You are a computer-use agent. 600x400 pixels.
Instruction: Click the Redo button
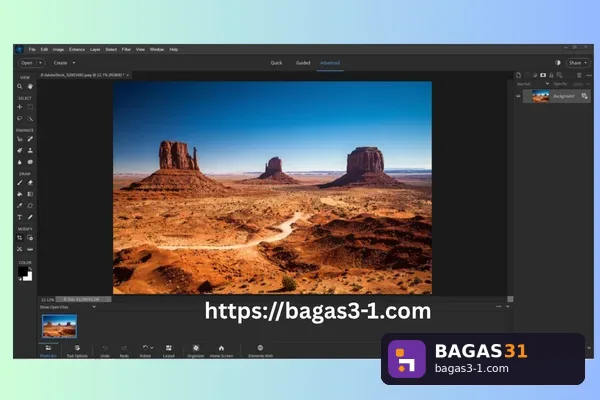tap(124, 351)
